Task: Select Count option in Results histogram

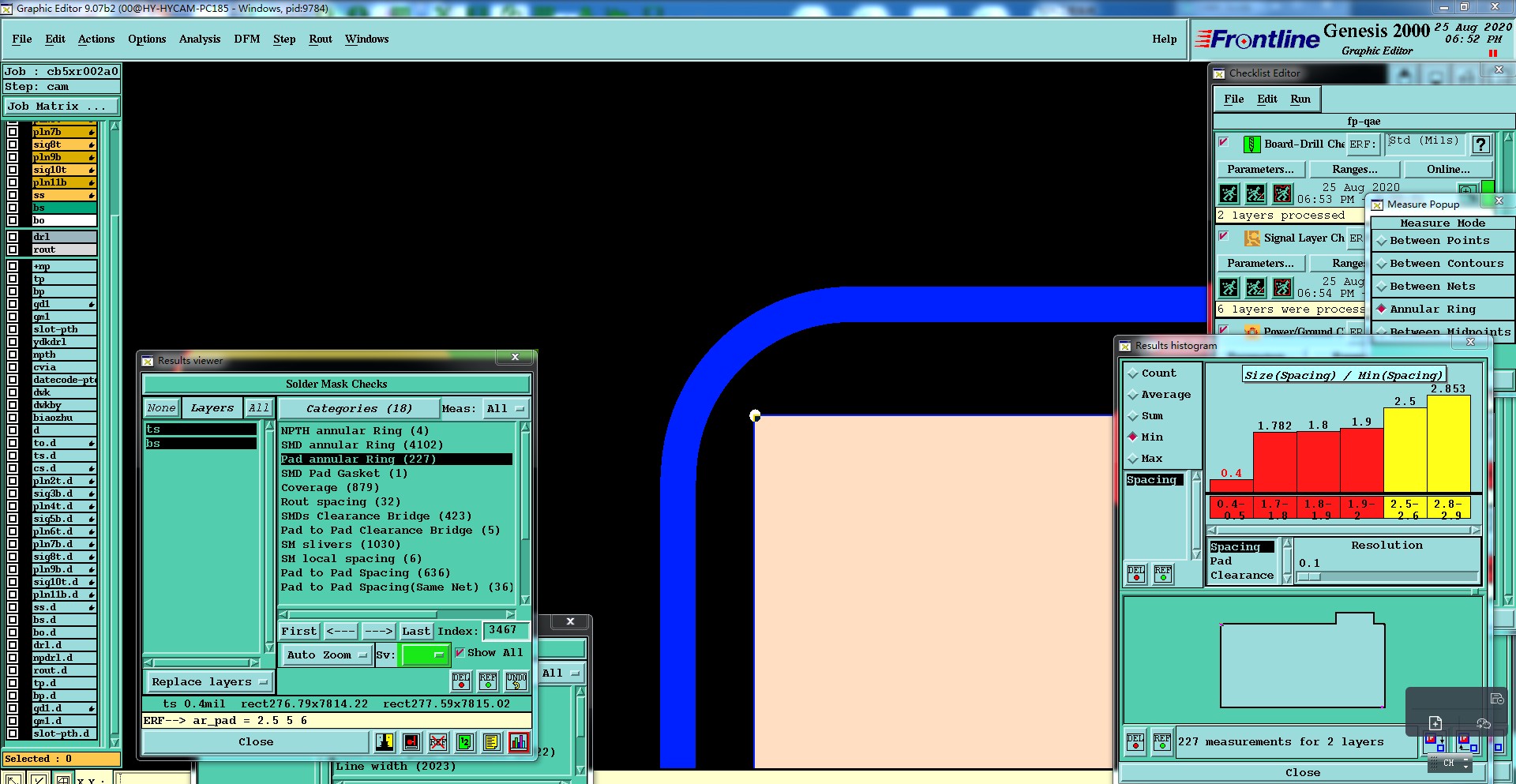Action: pos(1133,373)
